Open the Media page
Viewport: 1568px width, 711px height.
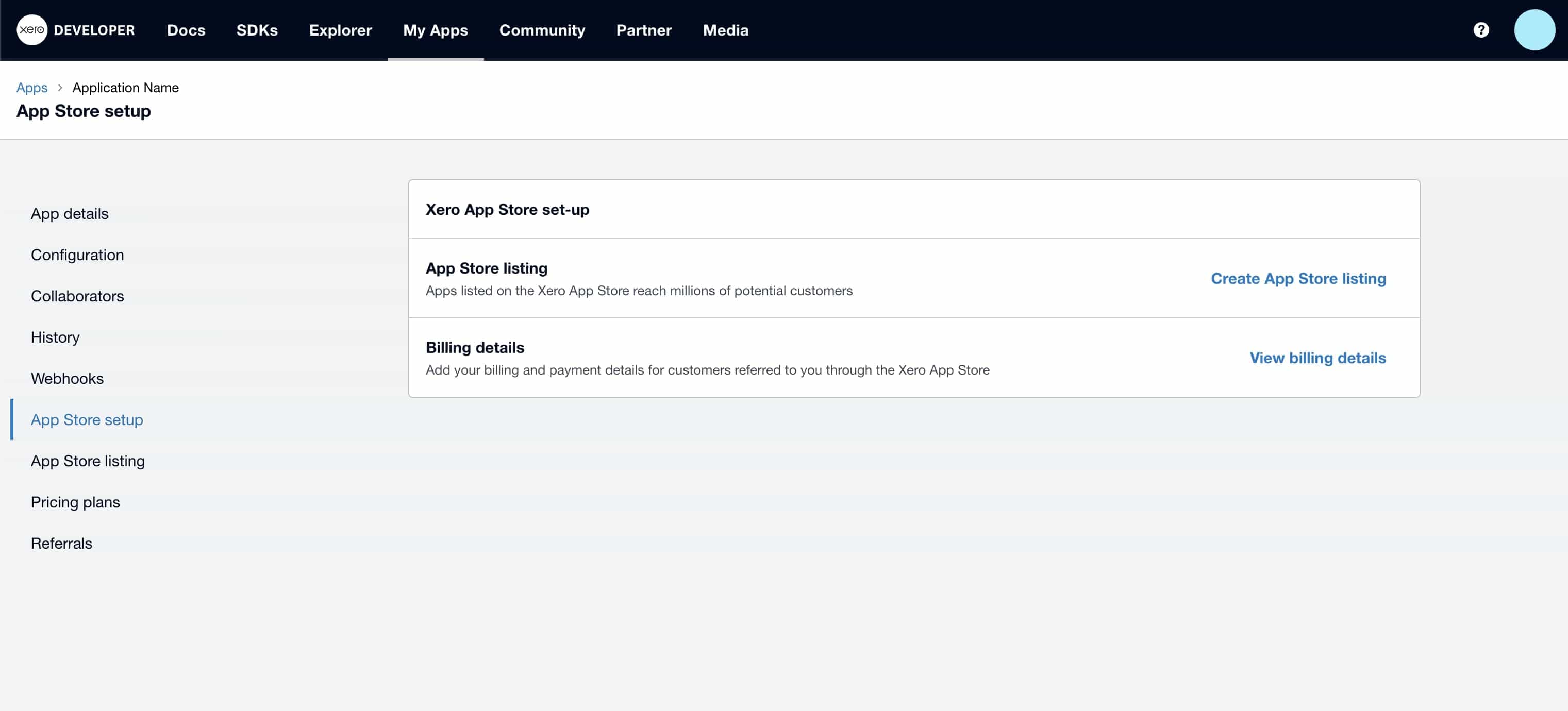click(725, 30)
